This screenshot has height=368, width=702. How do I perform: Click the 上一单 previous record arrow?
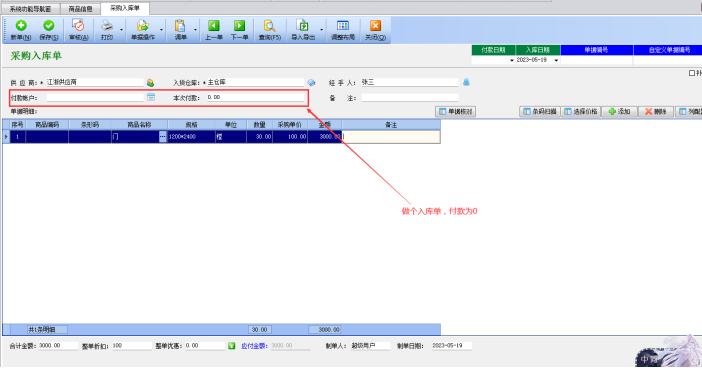tap(214, 26)
